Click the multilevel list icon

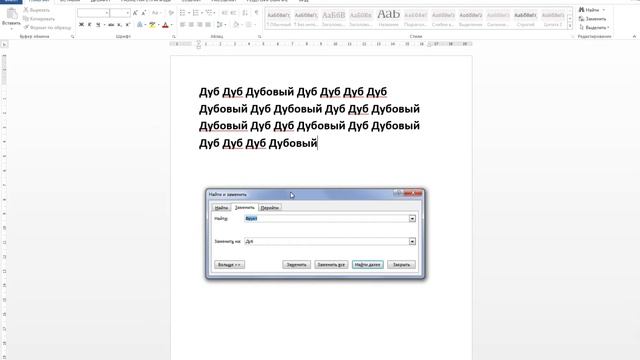tap(209, 13)
